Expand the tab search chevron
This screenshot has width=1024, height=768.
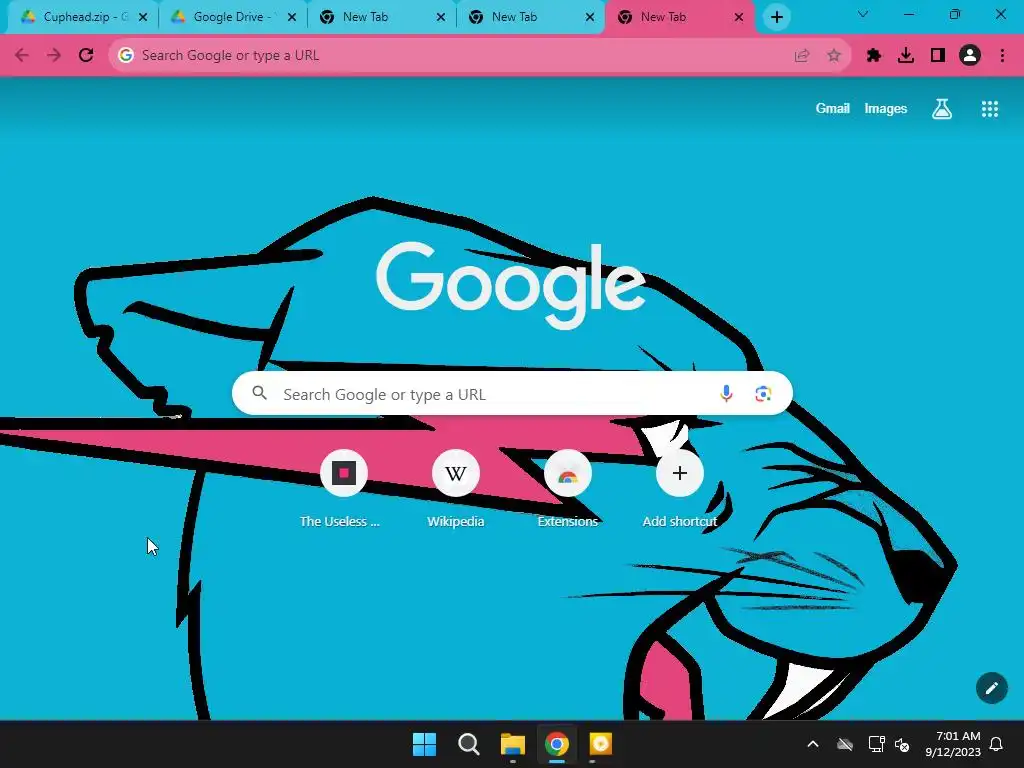[x=863, y=14]
